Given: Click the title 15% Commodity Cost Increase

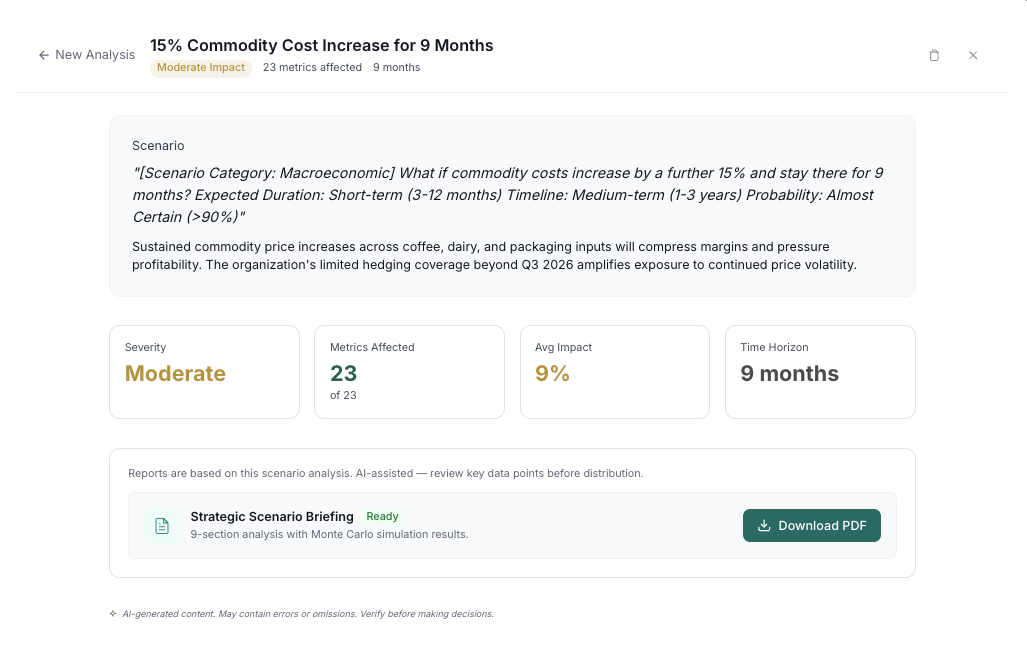Looking at the screenshot, I should pyautogui.click(x=321, y=45).
